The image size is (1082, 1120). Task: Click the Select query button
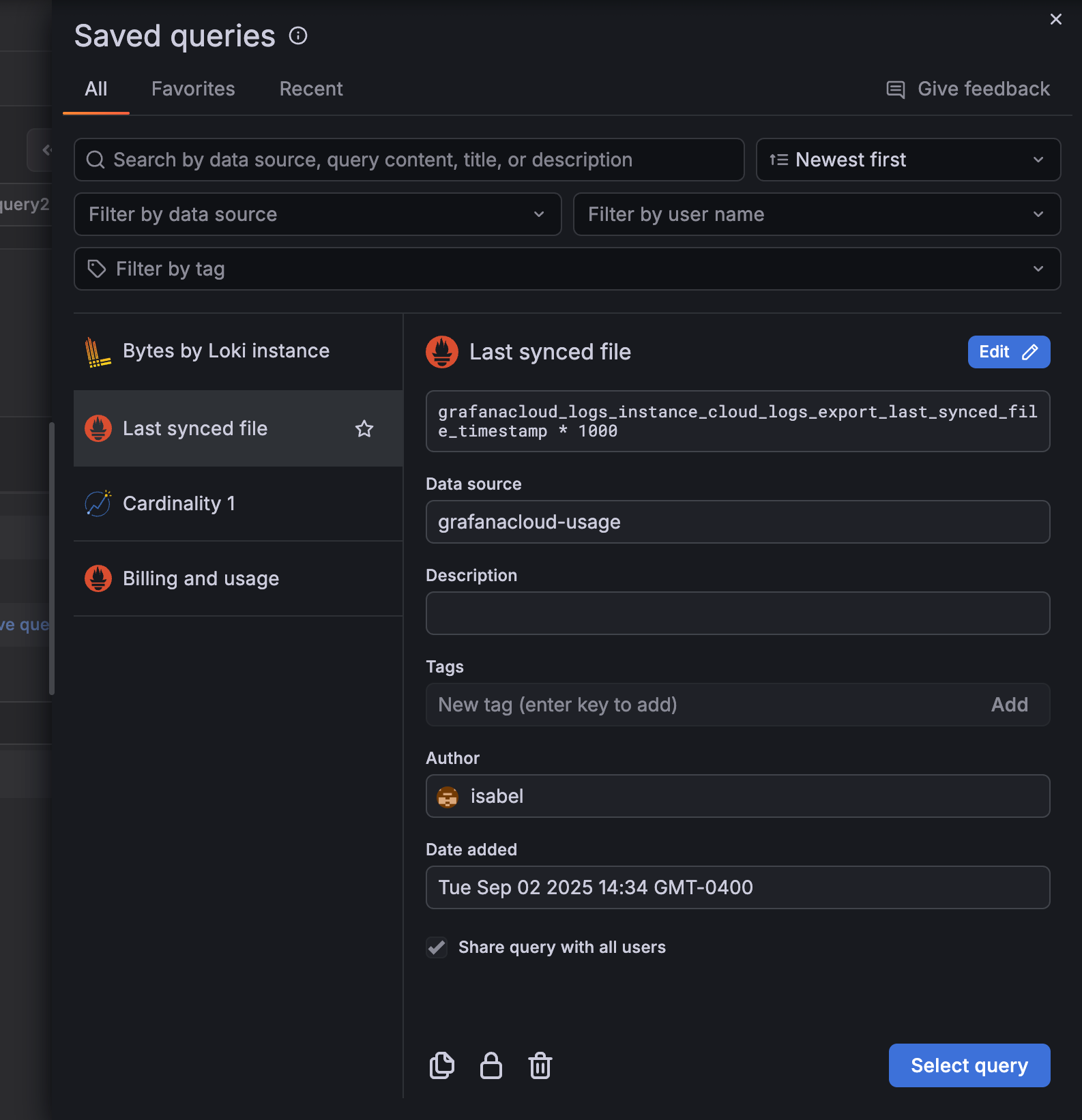[969, 1065]
